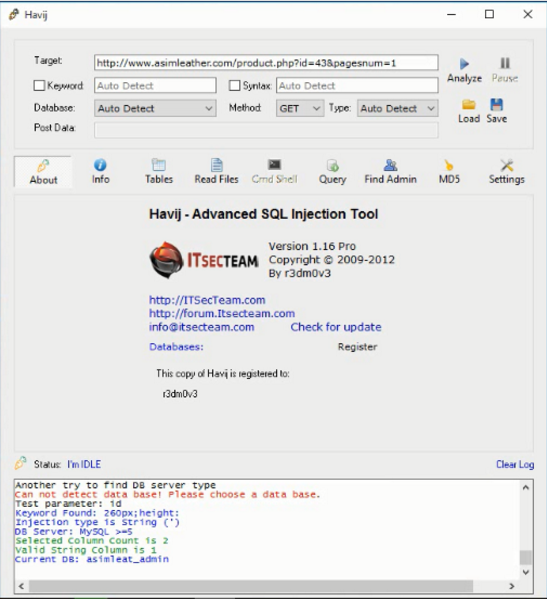Expand the Database dropdown
The image size is (547, 599).
[x=155, y=108]
